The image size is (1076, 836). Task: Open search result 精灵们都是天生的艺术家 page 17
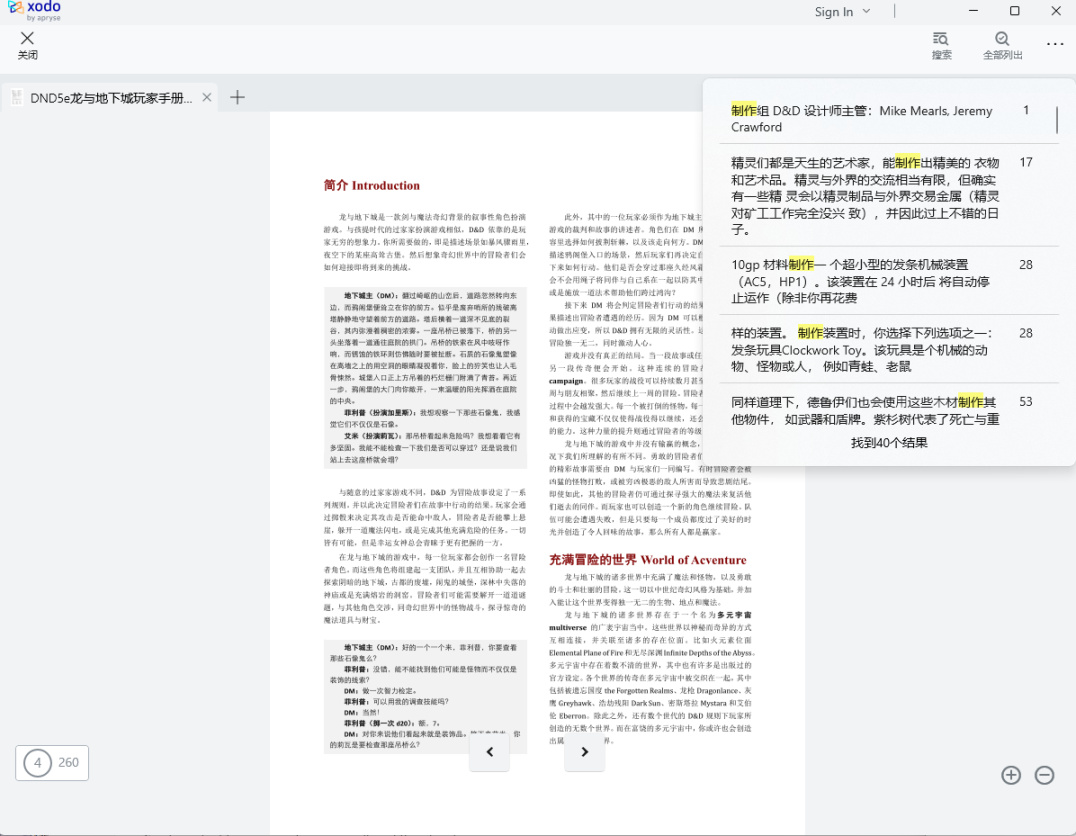point(888,196)
